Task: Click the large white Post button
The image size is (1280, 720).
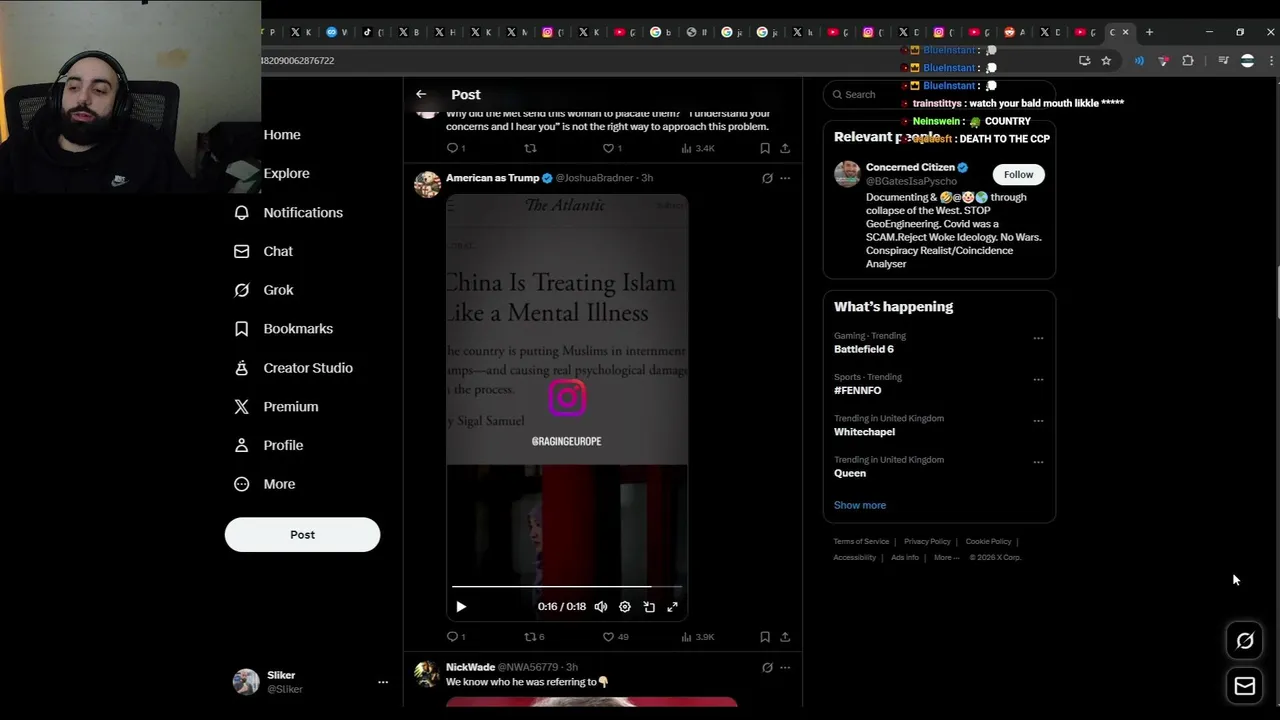Action: click(302, 534)
